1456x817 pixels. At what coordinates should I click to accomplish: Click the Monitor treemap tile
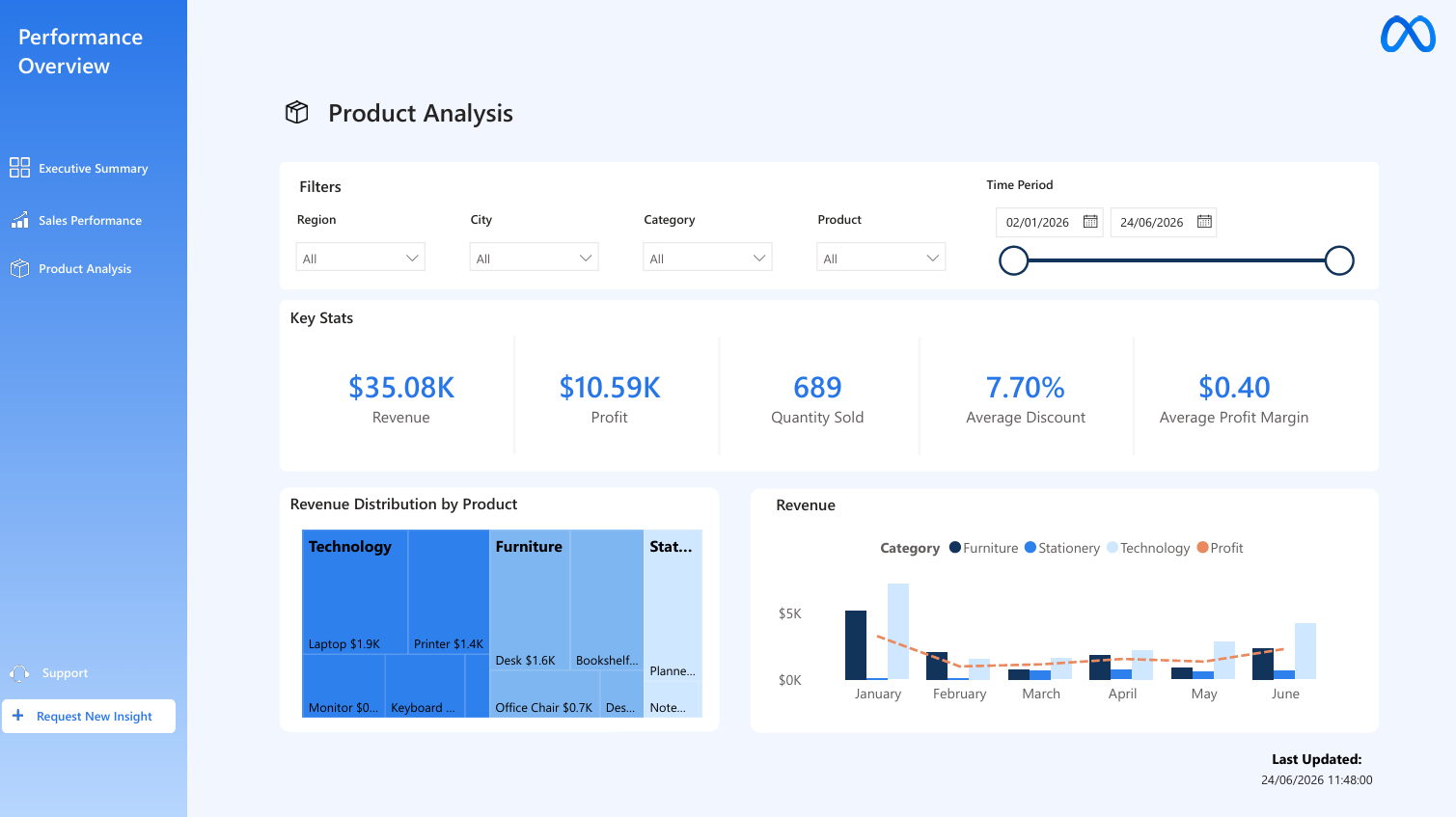click(343, 686)
